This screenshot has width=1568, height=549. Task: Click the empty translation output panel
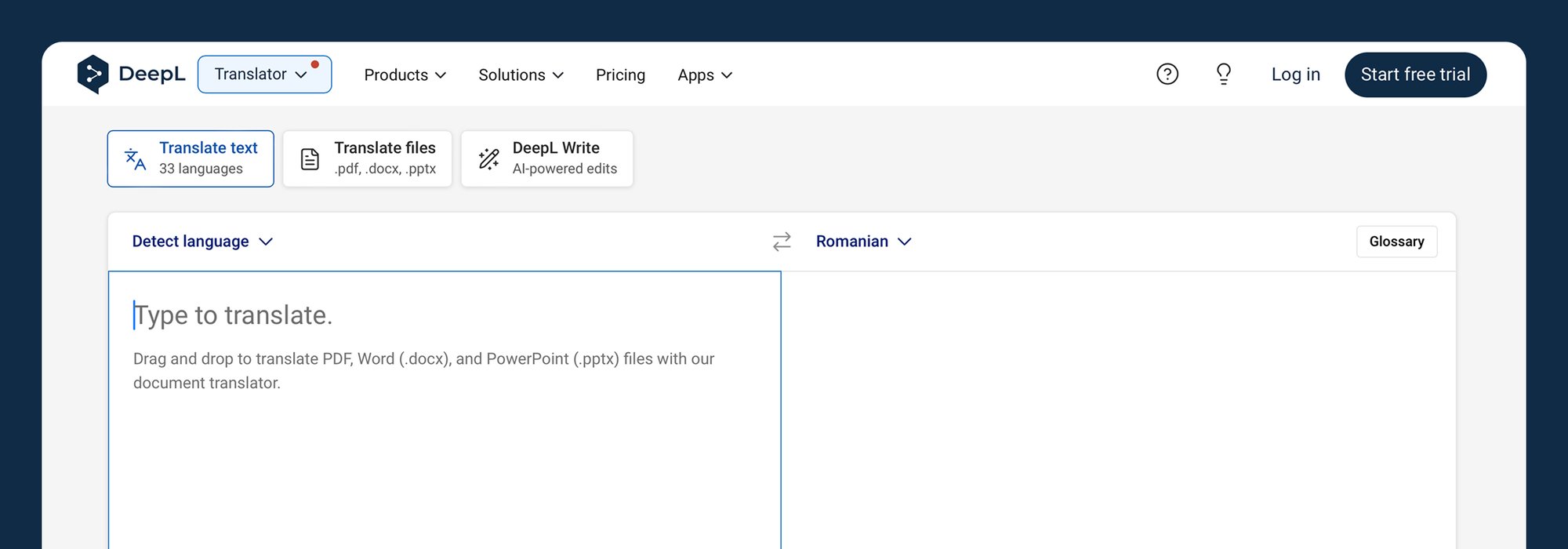[1119, 410]
